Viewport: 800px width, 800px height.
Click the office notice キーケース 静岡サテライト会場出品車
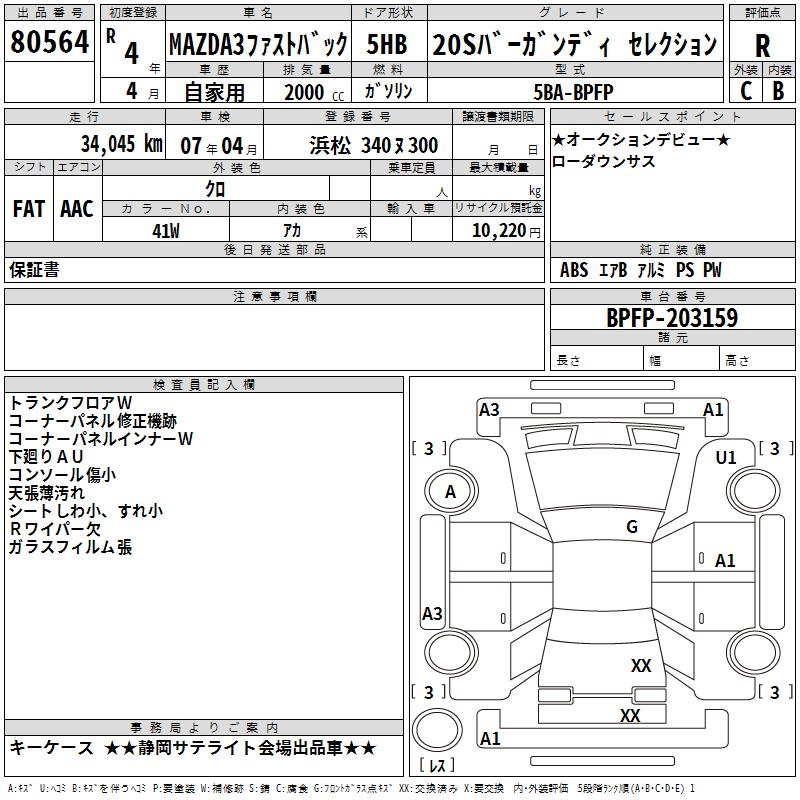click(193, 748)
